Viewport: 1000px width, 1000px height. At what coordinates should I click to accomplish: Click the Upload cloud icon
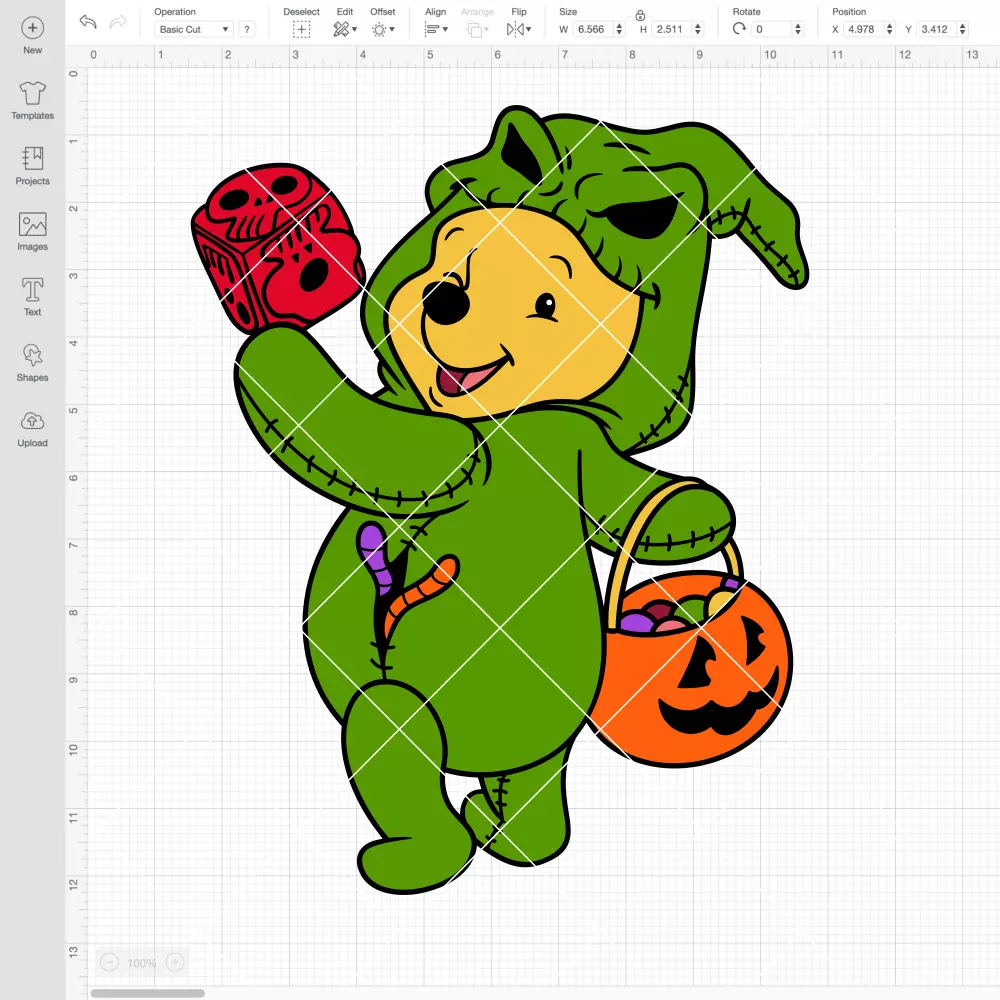click(x=33, y=421)
